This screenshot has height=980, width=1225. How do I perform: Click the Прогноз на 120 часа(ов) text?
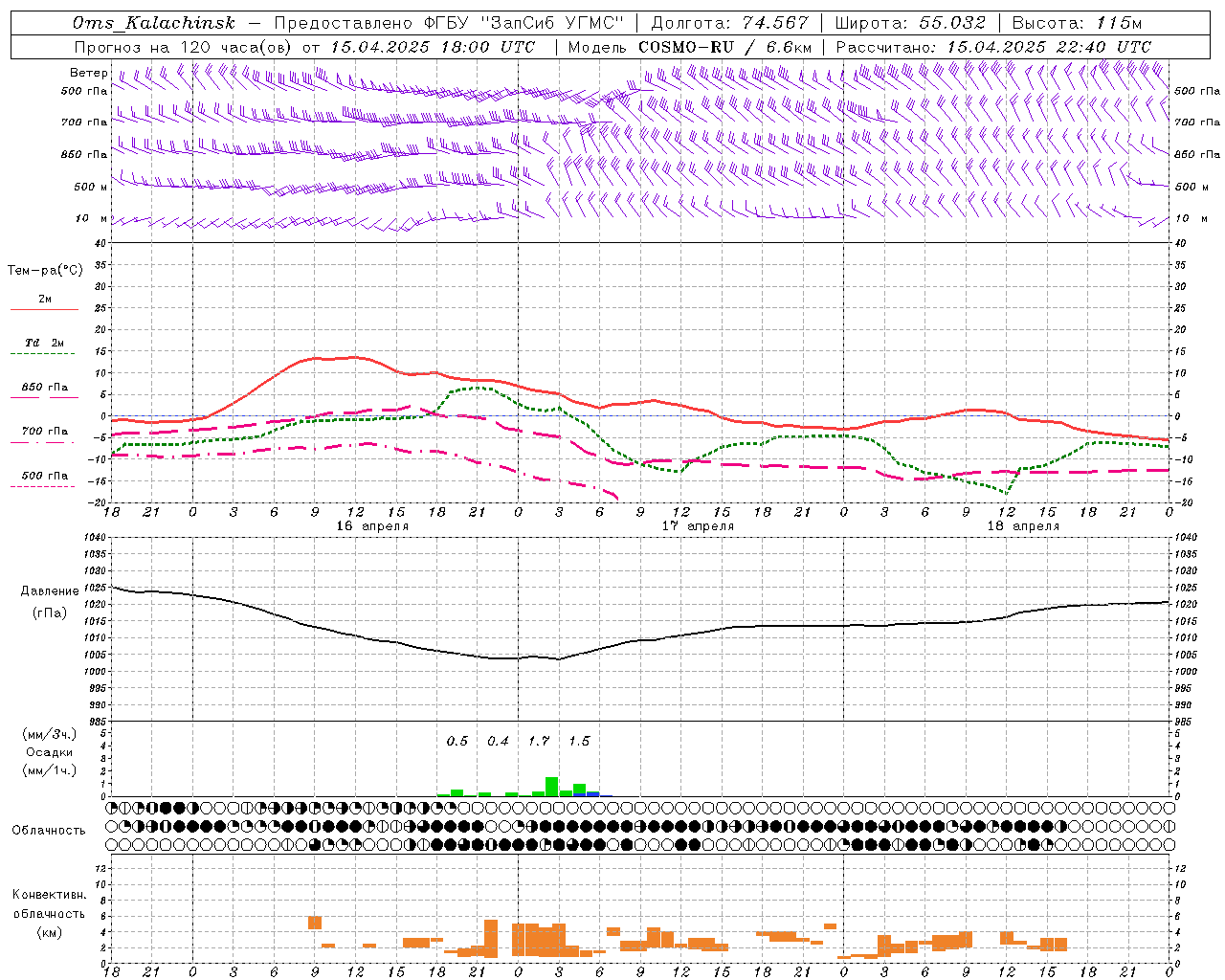(183, 47)
